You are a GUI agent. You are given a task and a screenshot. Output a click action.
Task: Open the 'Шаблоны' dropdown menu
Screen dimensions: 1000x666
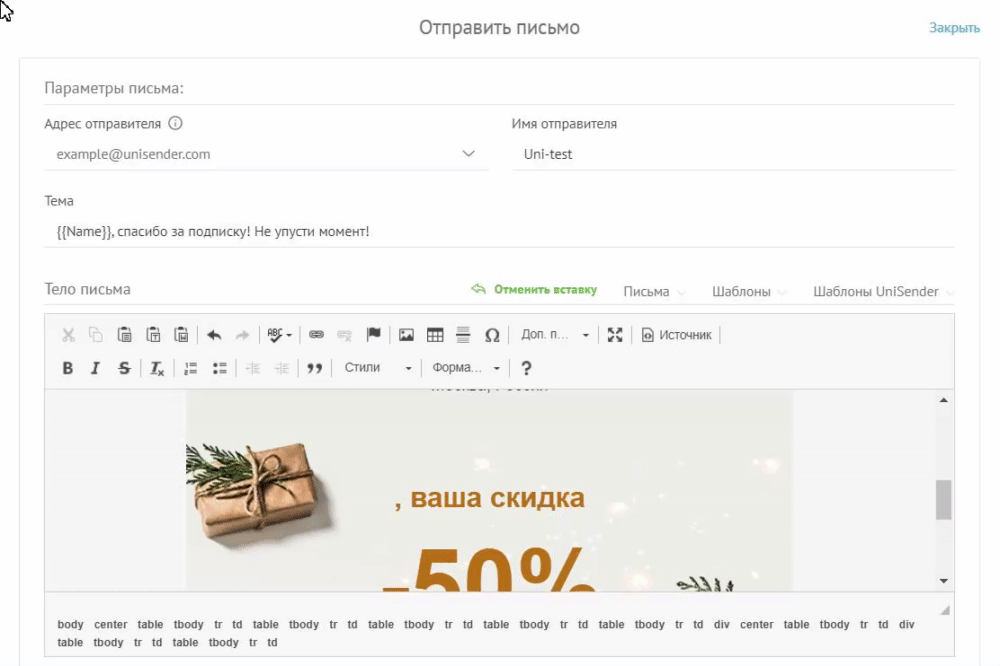point(749,292)
